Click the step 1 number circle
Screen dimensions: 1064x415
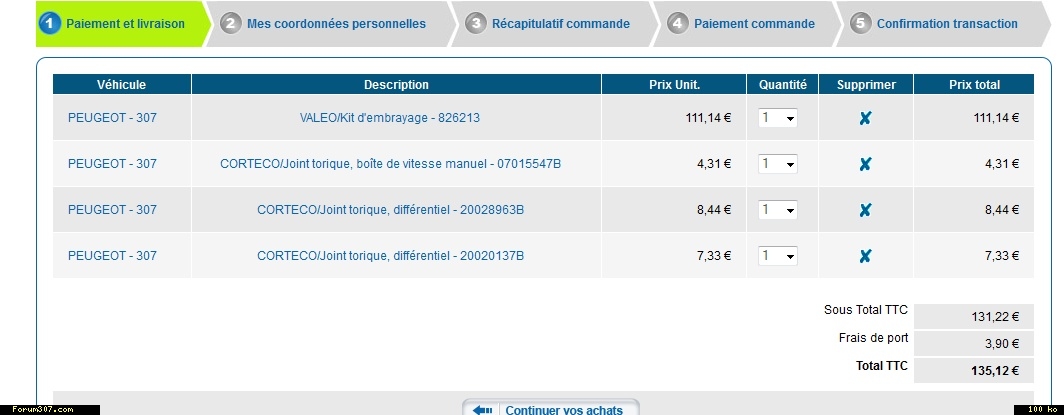(52, 23)
